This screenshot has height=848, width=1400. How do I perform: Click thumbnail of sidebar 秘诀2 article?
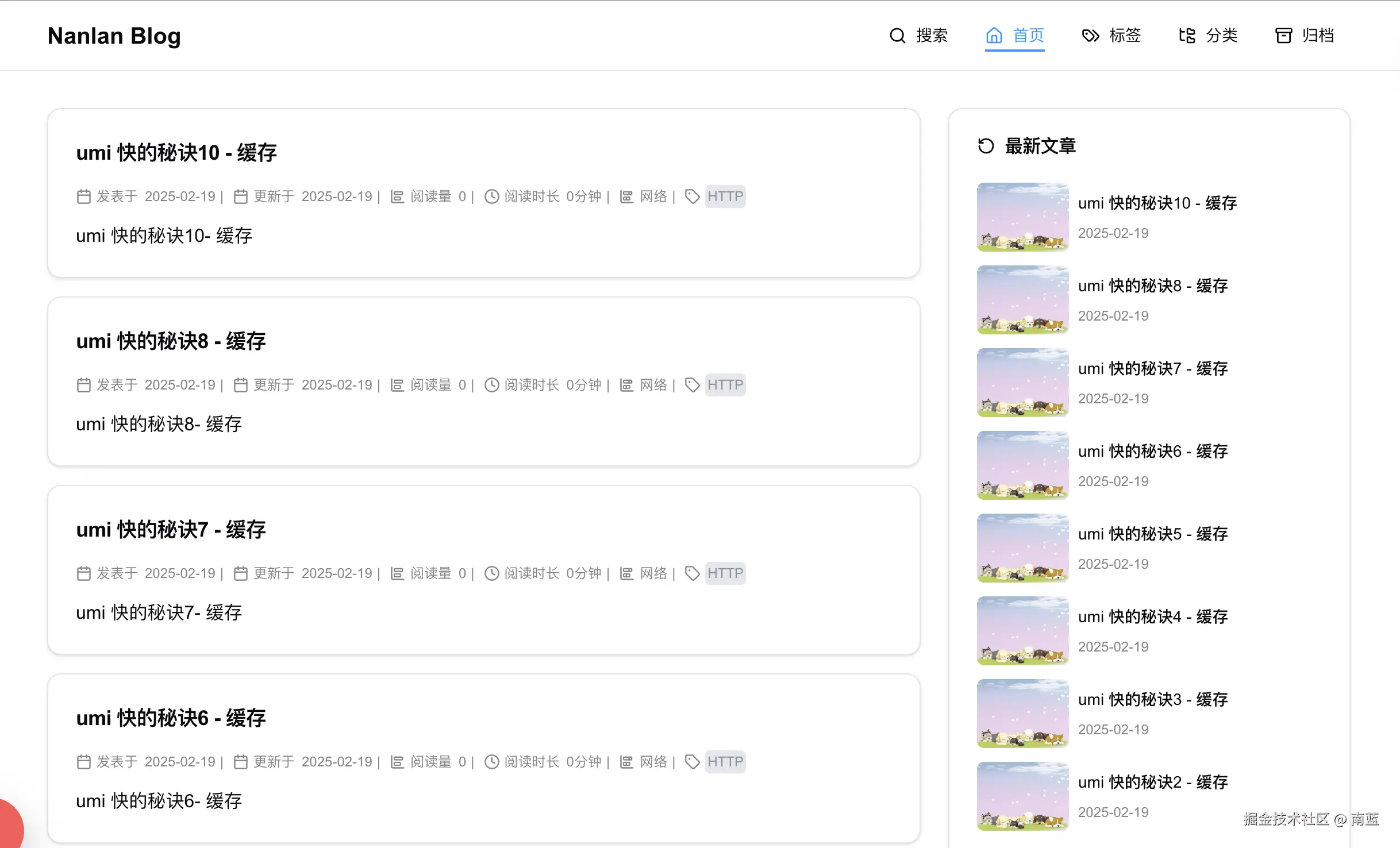click(x=1022, y=796)
